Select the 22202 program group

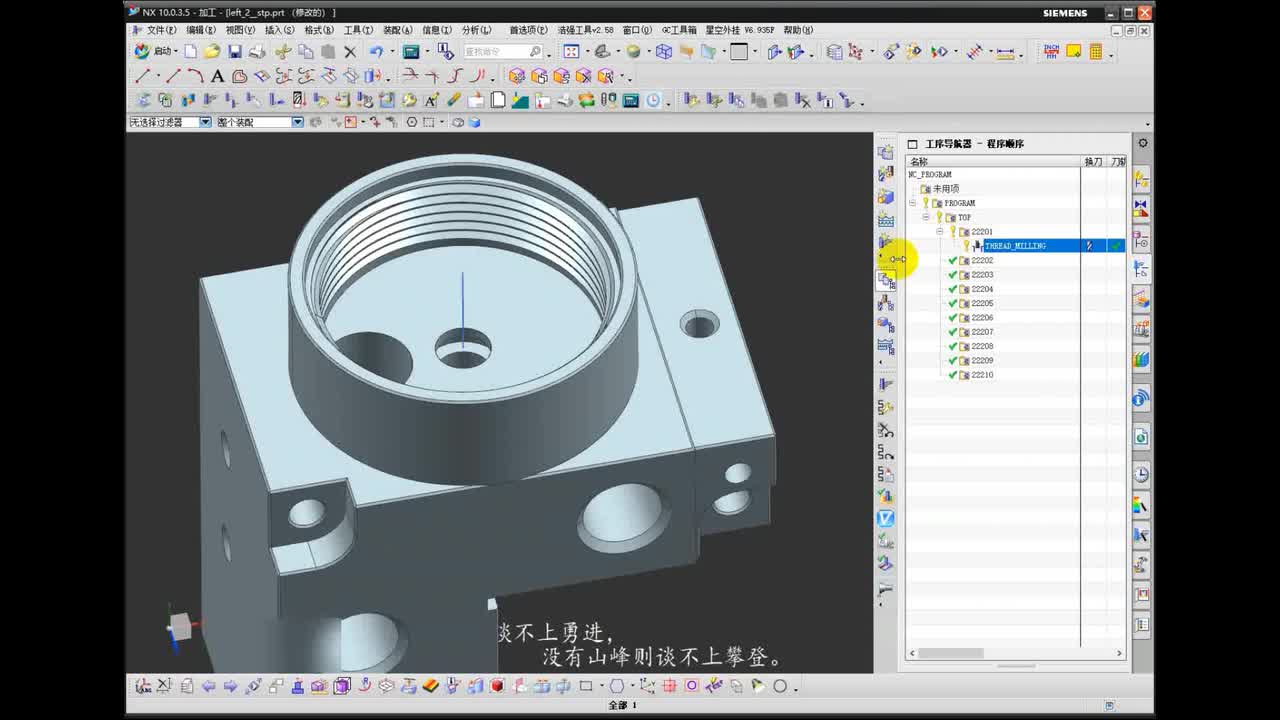982,260
